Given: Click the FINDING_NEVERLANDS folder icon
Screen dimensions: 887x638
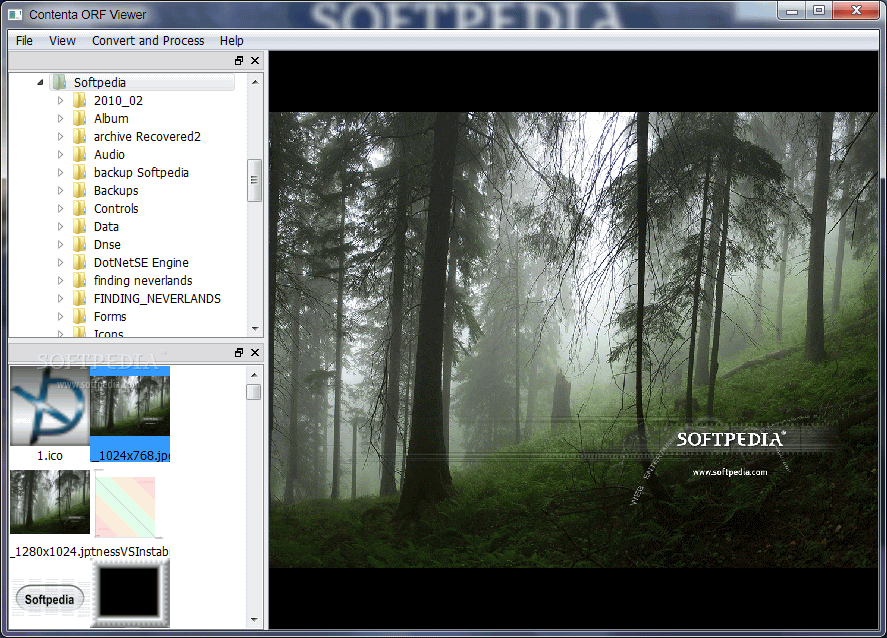Looking at the screenshot, I should [x=79, y=299].
